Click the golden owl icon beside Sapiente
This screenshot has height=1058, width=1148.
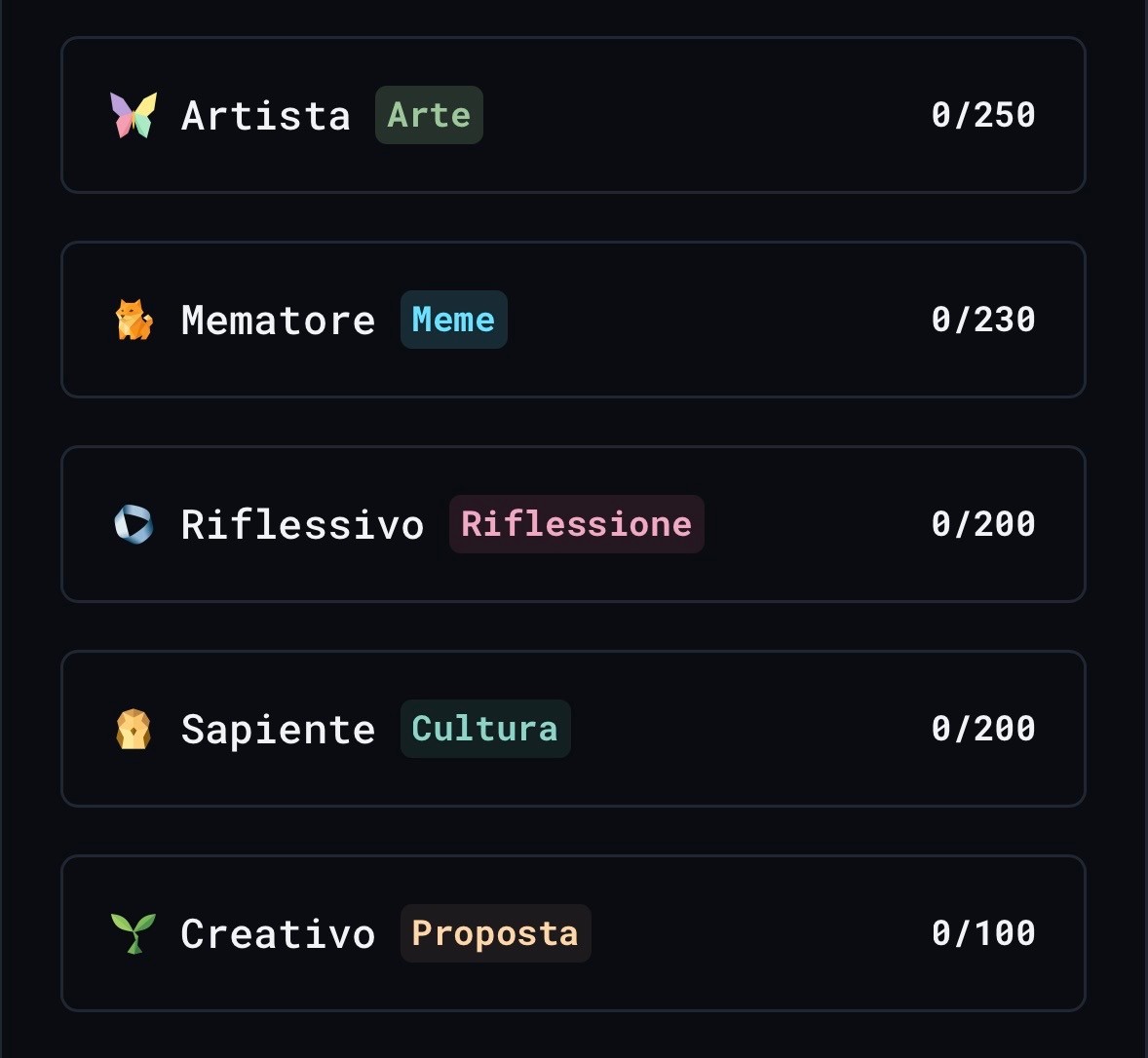(x=134, y=729)
